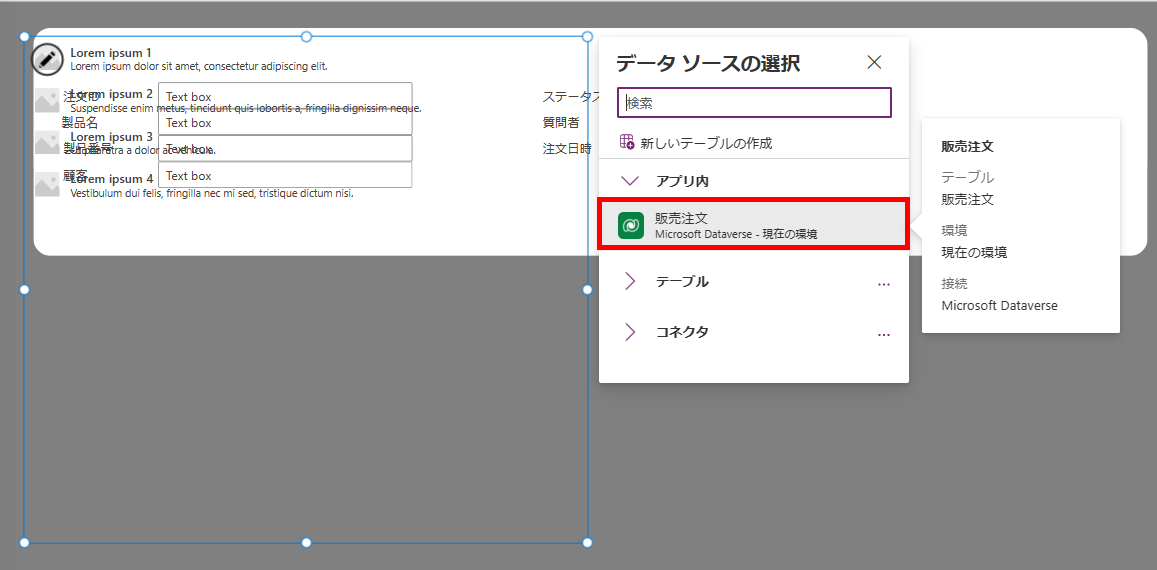Click the Lorem ipsum dolor sit amet subtitle
The width and height of the screenshot is (1157, 570).
[x=198, y=66]
